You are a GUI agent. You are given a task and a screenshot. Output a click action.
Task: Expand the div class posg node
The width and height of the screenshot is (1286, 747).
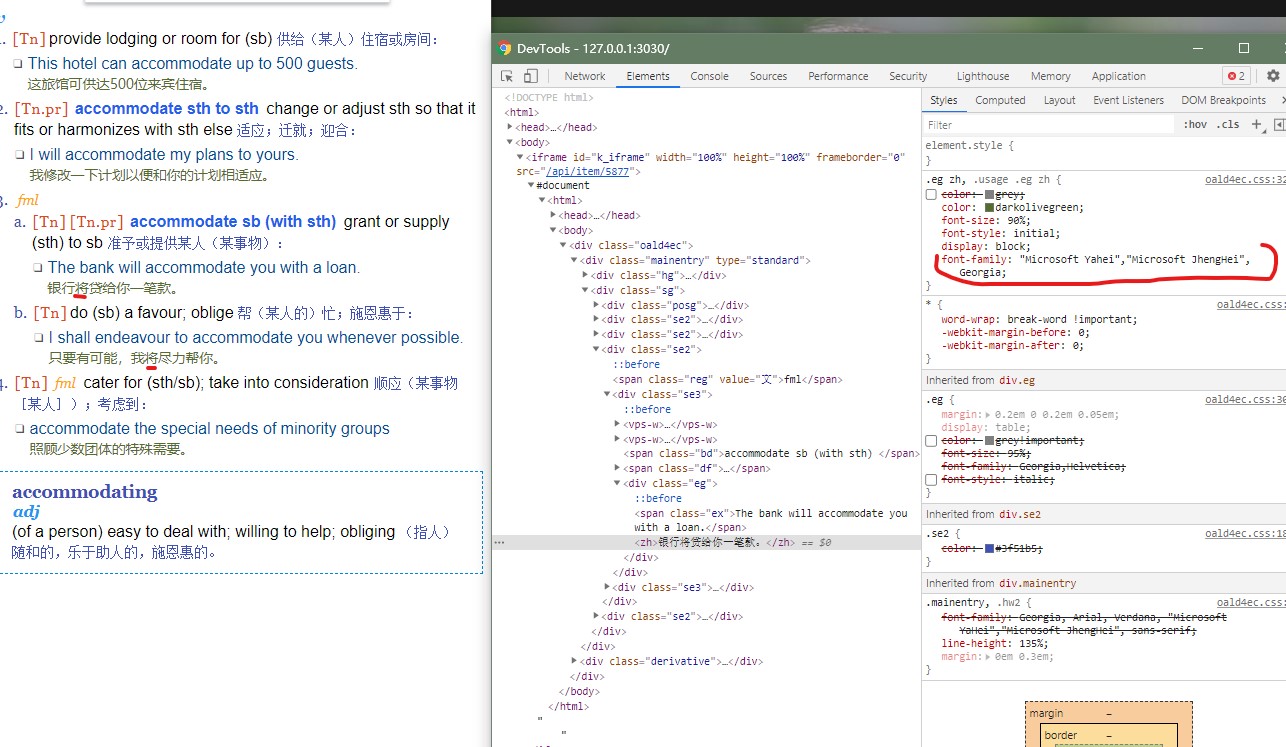coord(596,305)
